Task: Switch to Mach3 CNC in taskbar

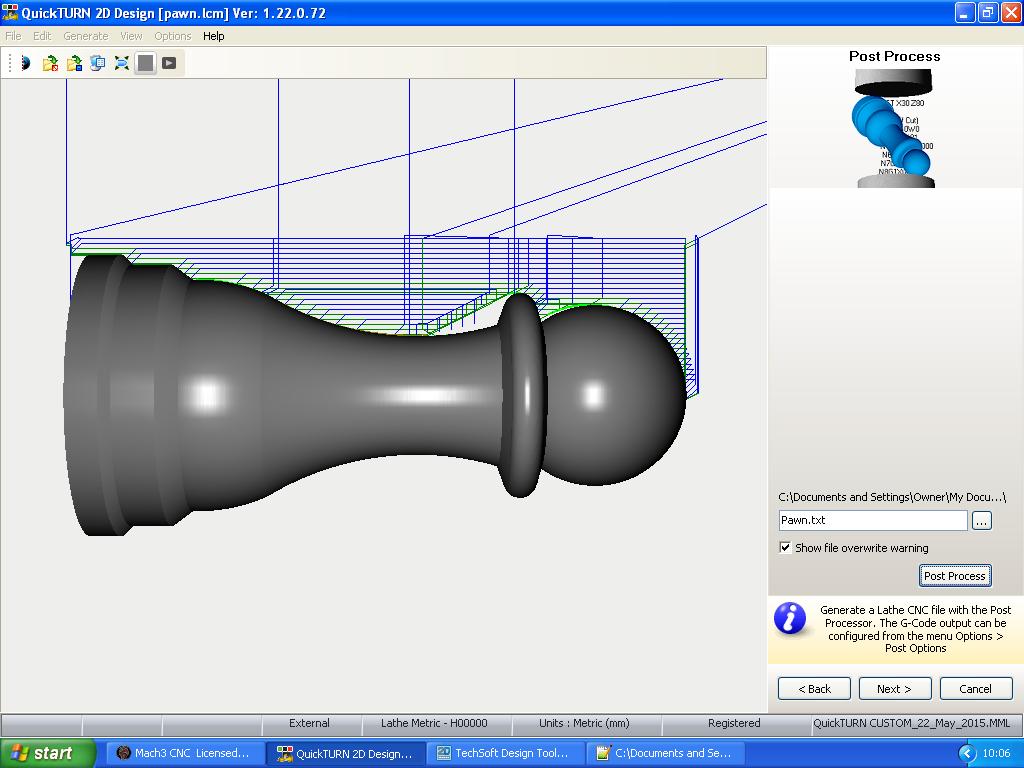Action: (x=184, y=753)
